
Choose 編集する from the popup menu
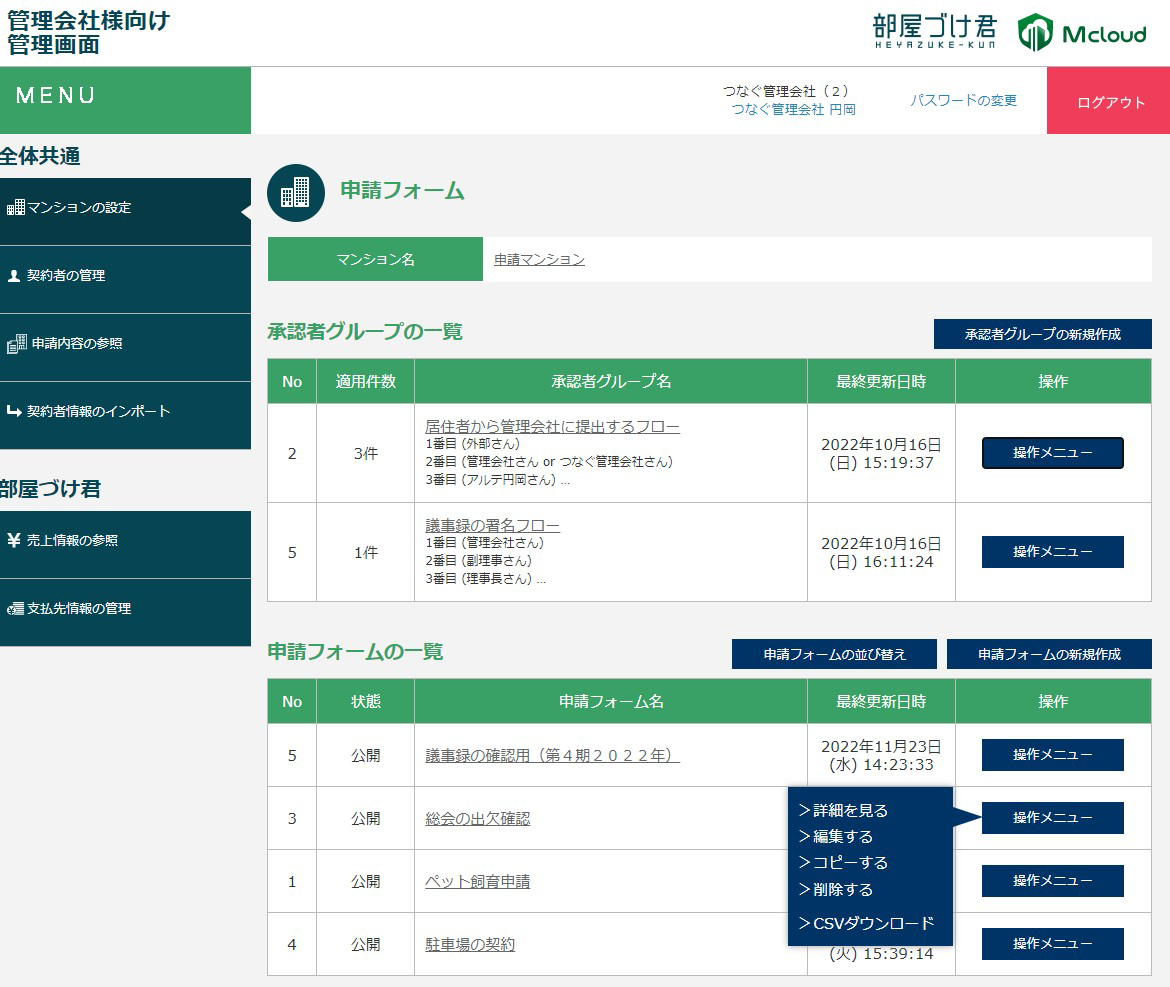pos(836,837)
